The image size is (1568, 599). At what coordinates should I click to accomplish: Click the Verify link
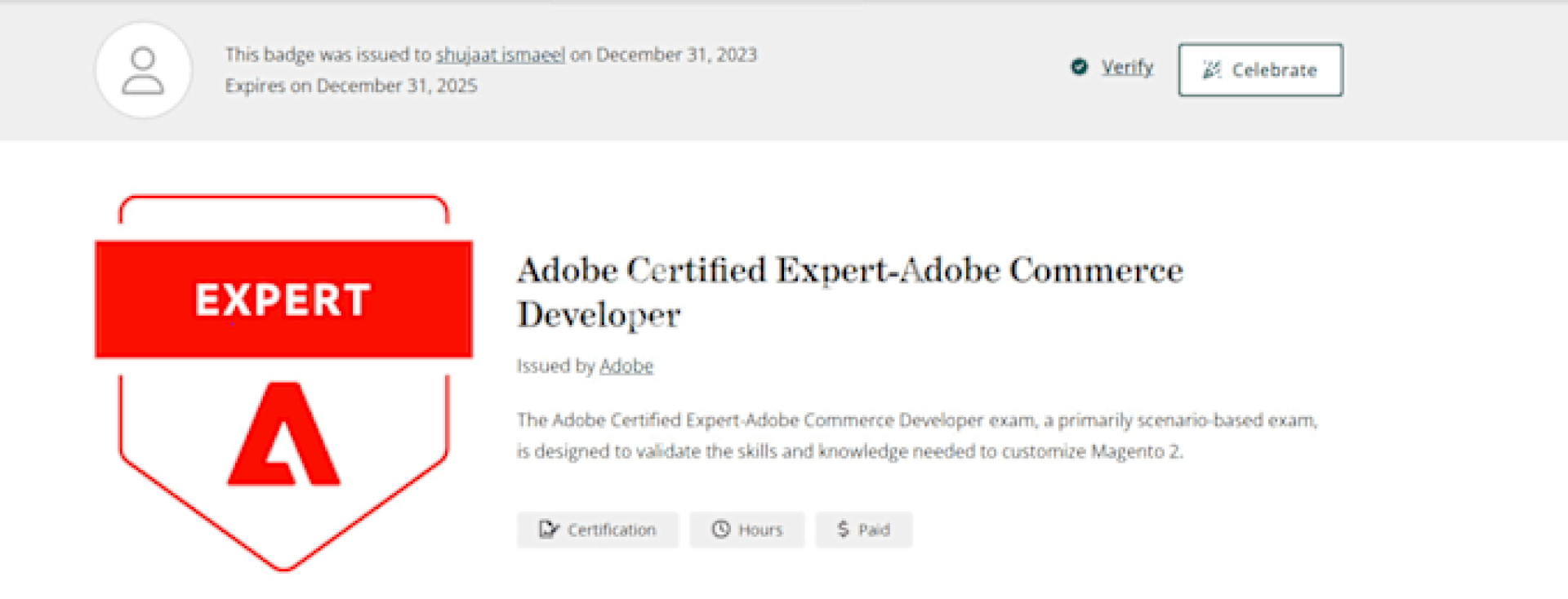tap(1127, 67)
